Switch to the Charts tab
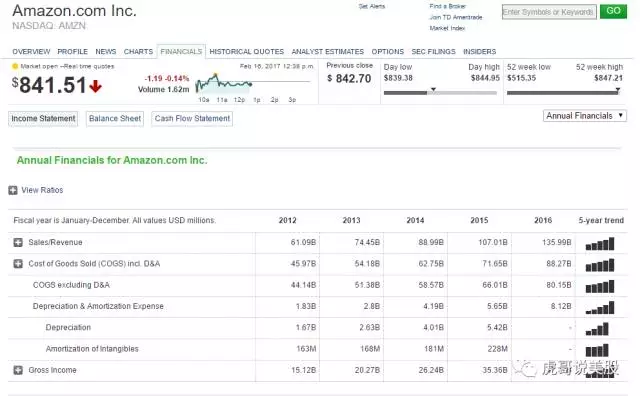Screen dimensions: 640x396 (x=138, y=52)
